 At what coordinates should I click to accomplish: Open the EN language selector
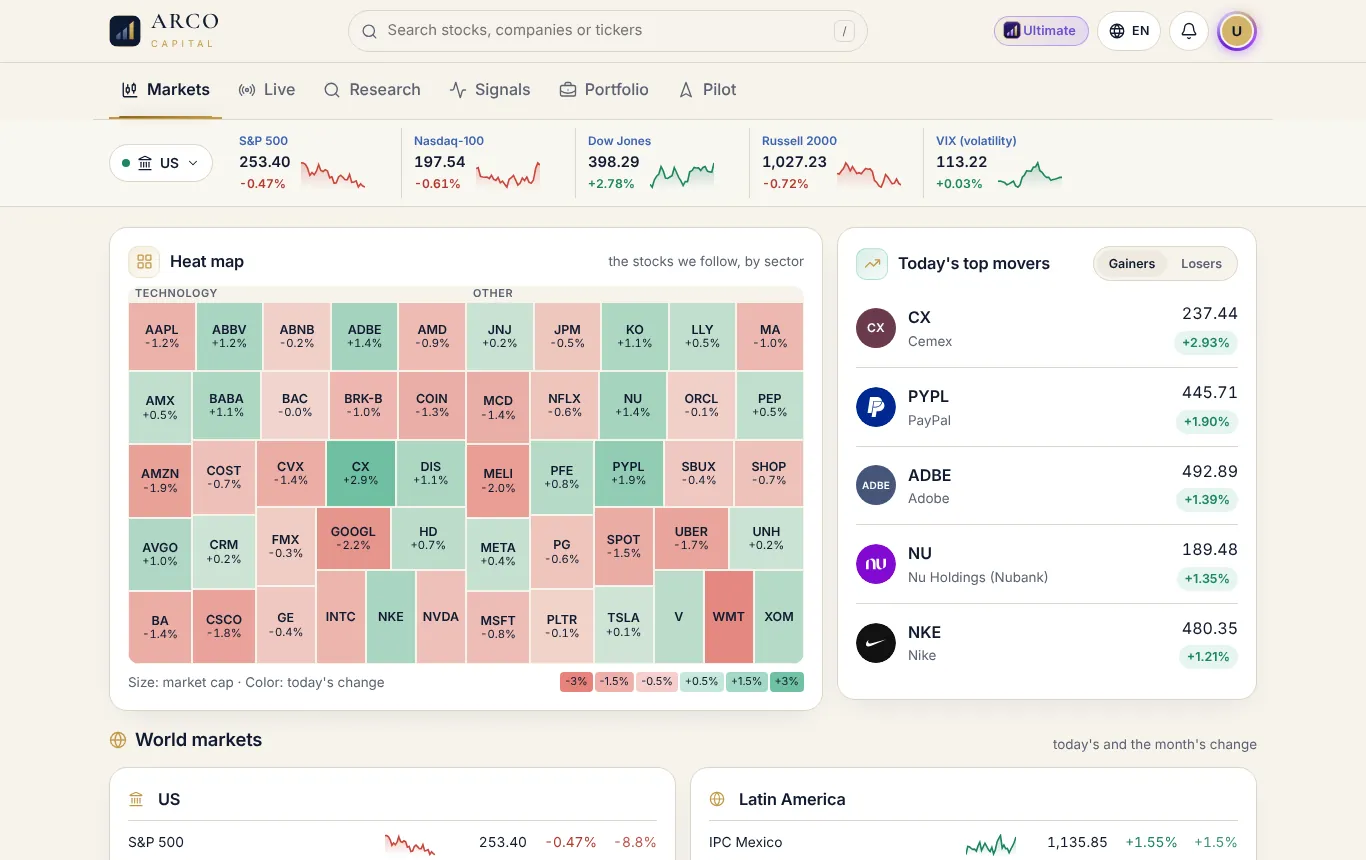tap(1128, 31)
